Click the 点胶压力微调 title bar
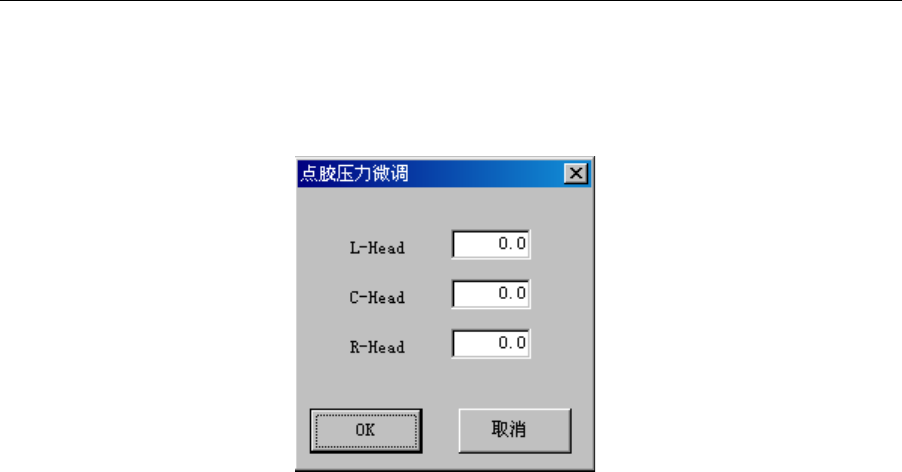The height and width of the screenshot is (472, 902). click(x=444, y=174)
